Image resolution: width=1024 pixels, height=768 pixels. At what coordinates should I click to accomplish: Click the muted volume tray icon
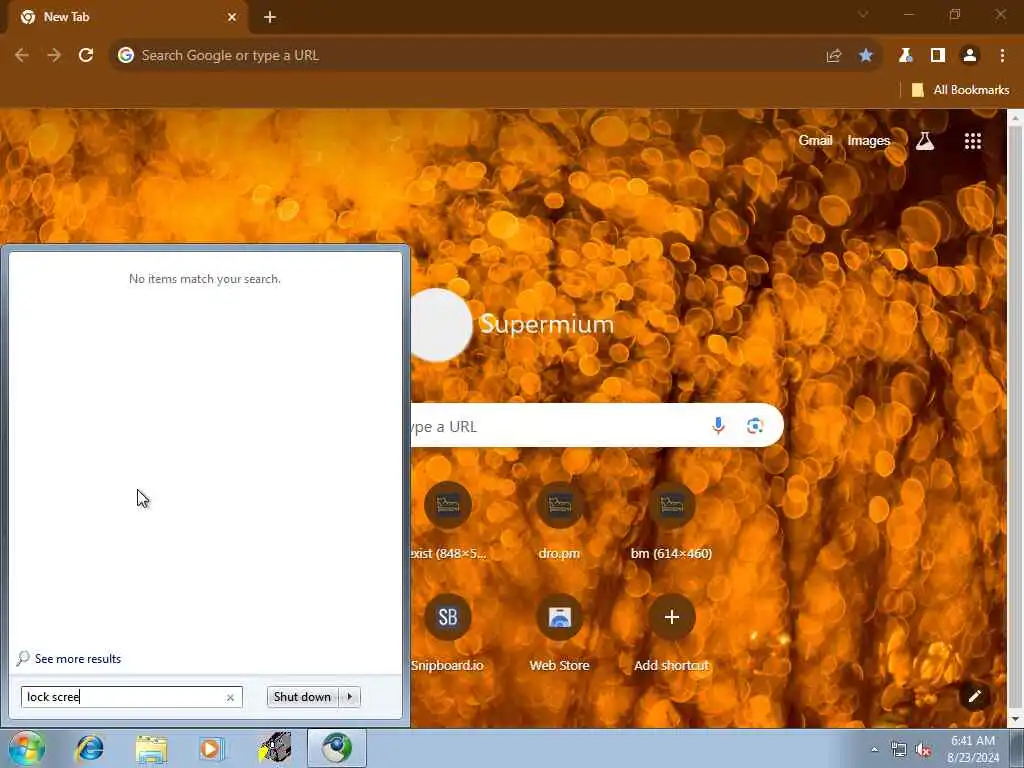923,750
